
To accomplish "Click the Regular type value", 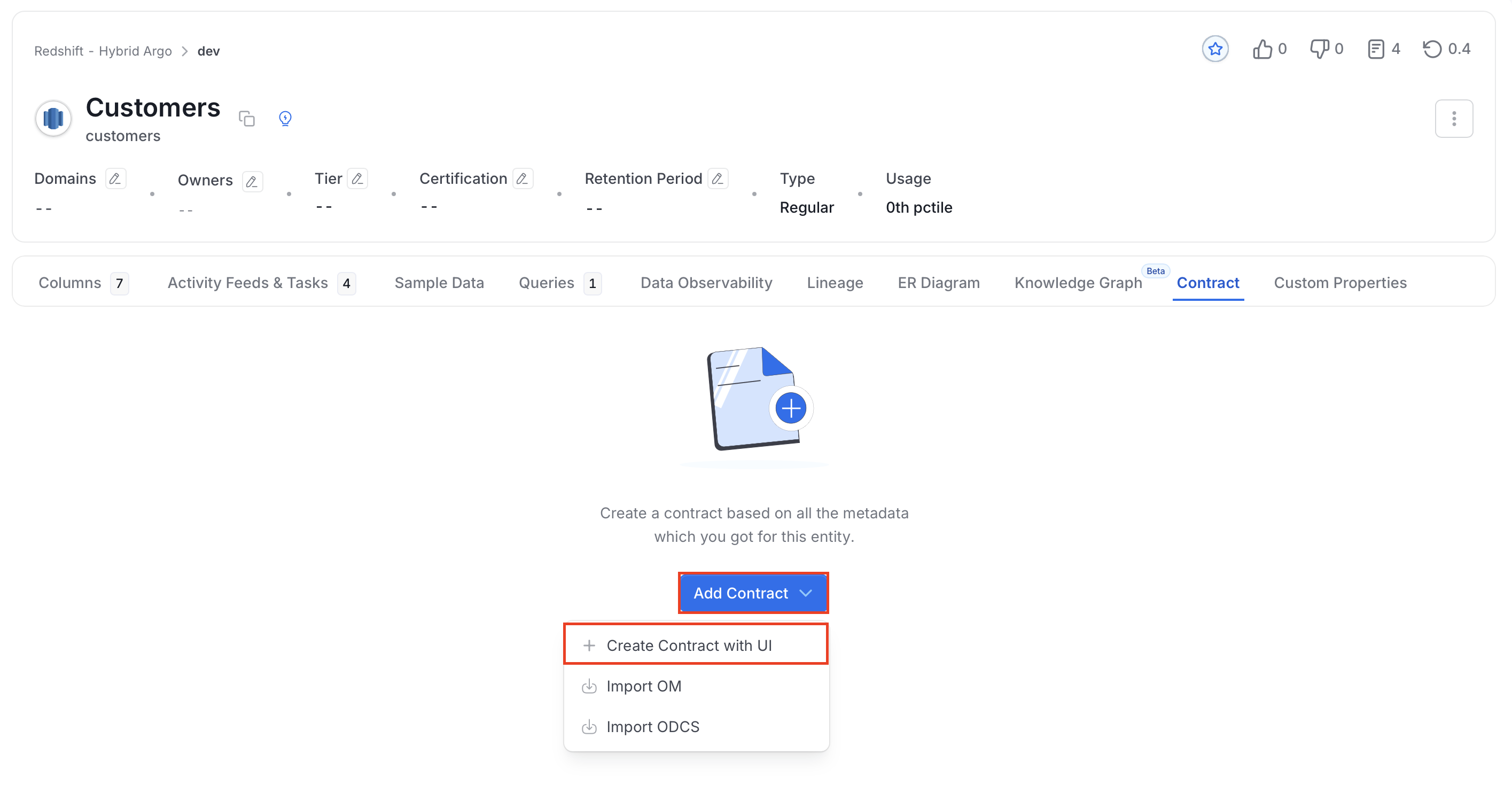I will pyautogui.click(x=806, y=207).
